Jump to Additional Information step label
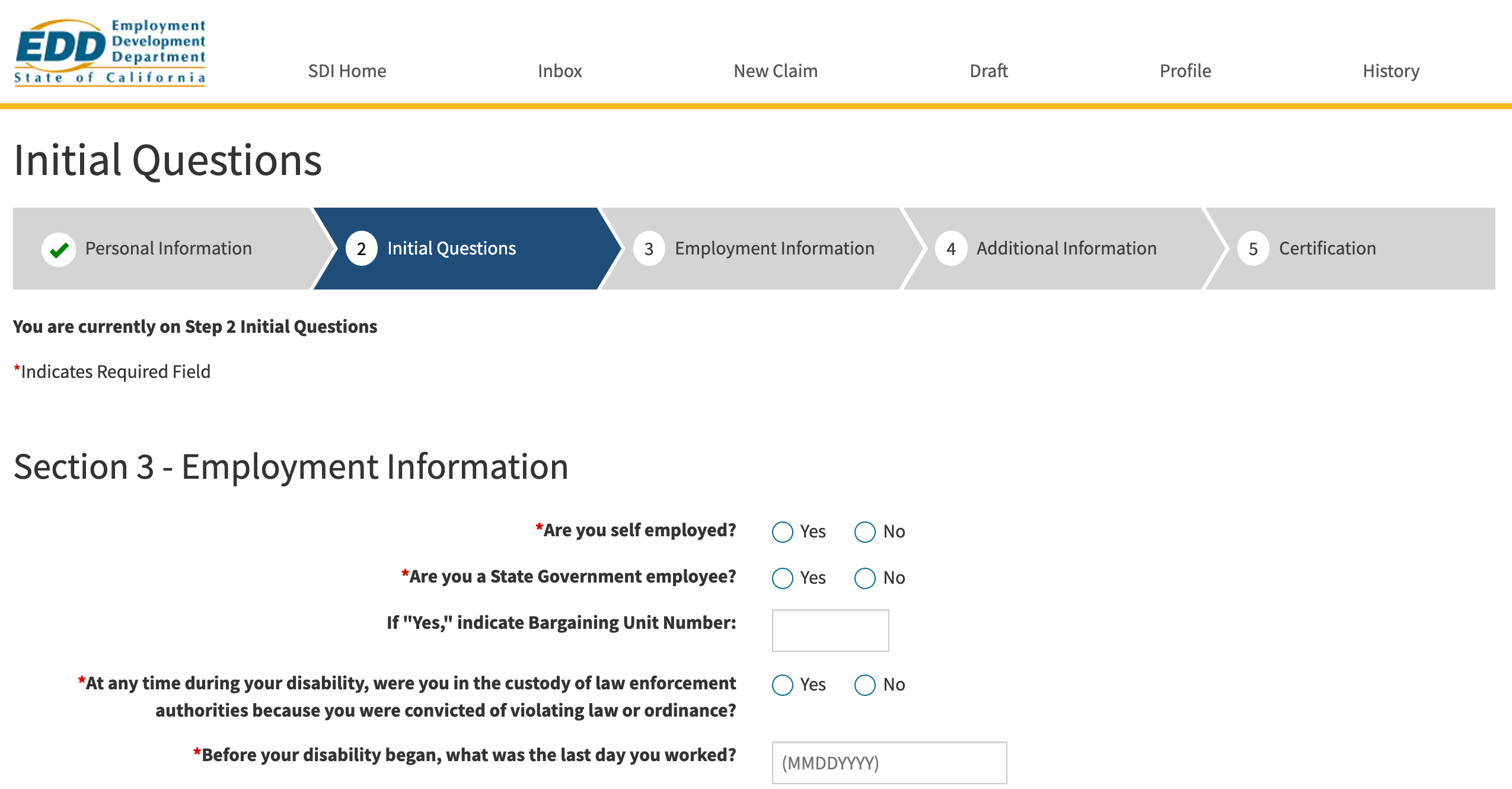The width and height of the screenshot is (1512, 789). (x=1066, y=249)
